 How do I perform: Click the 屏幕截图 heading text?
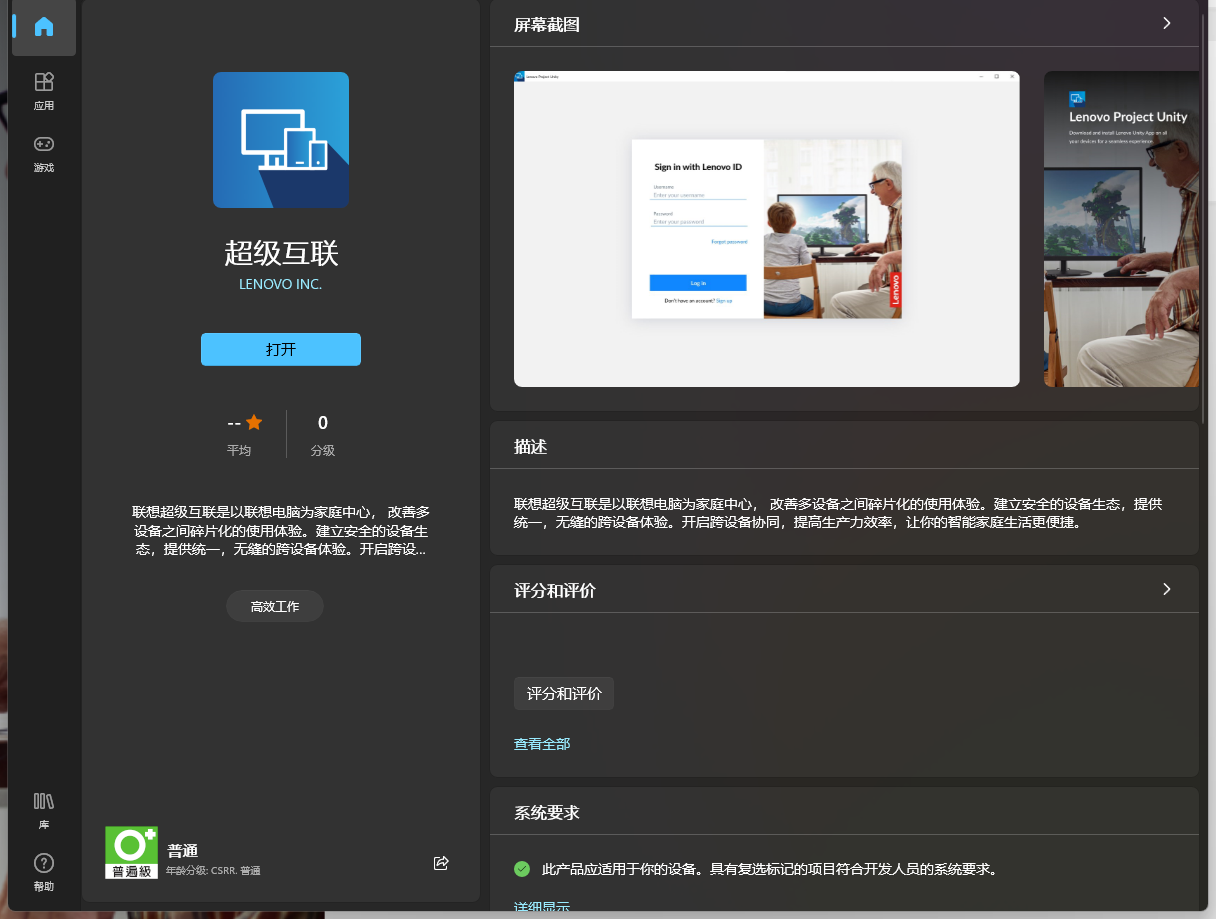pyautogui.click(x=547, y=25)
